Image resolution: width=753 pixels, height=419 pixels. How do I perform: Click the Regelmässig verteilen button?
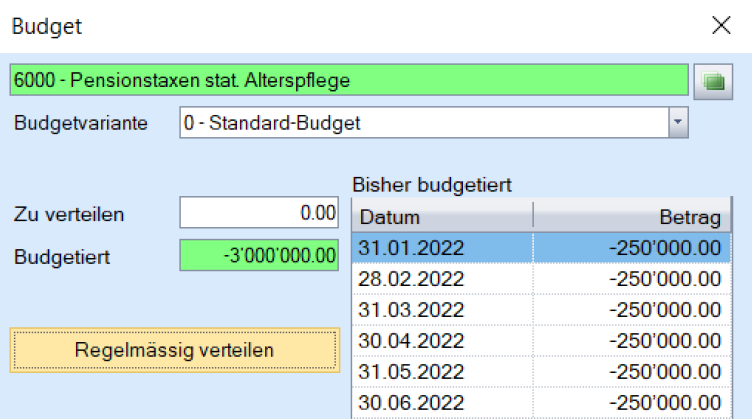(174, 350)
